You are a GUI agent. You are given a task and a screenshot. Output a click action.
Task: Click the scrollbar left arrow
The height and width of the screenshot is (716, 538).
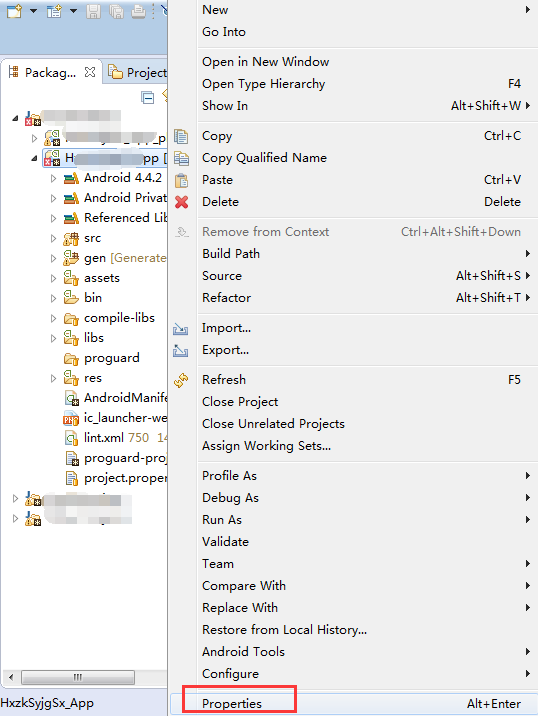coord(11,677)
